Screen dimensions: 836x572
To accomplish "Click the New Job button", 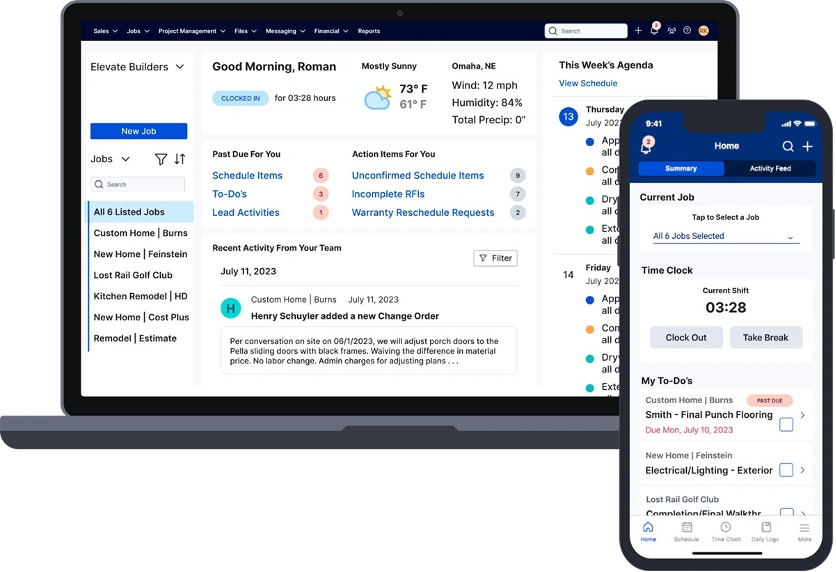I will click(138, 131).
